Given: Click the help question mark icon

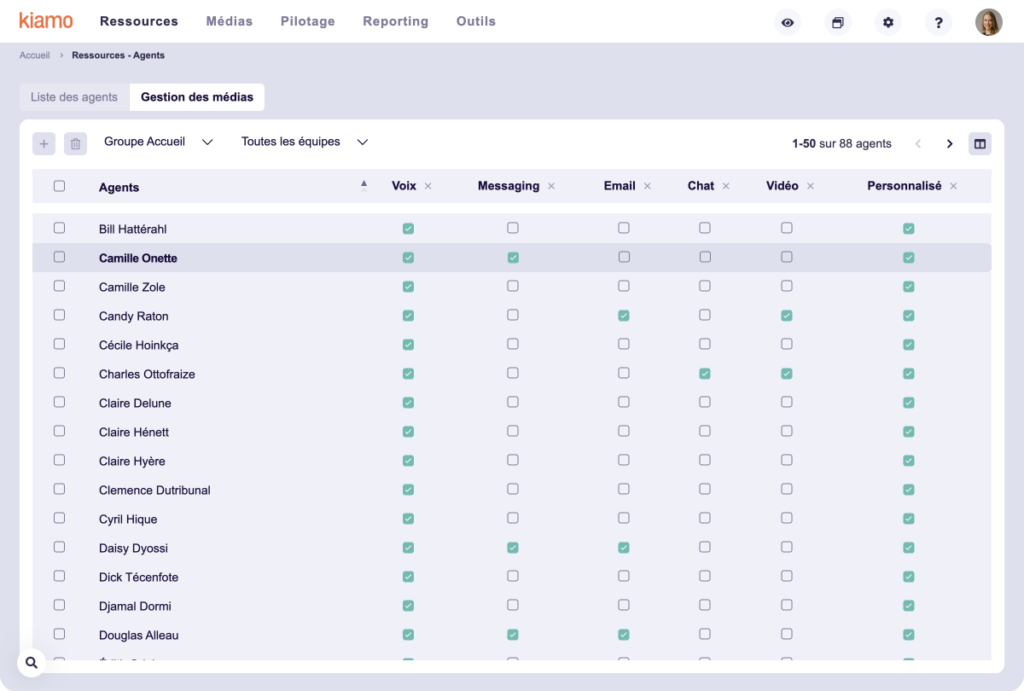Looking at the screenshot, I should tap(938, 22).
